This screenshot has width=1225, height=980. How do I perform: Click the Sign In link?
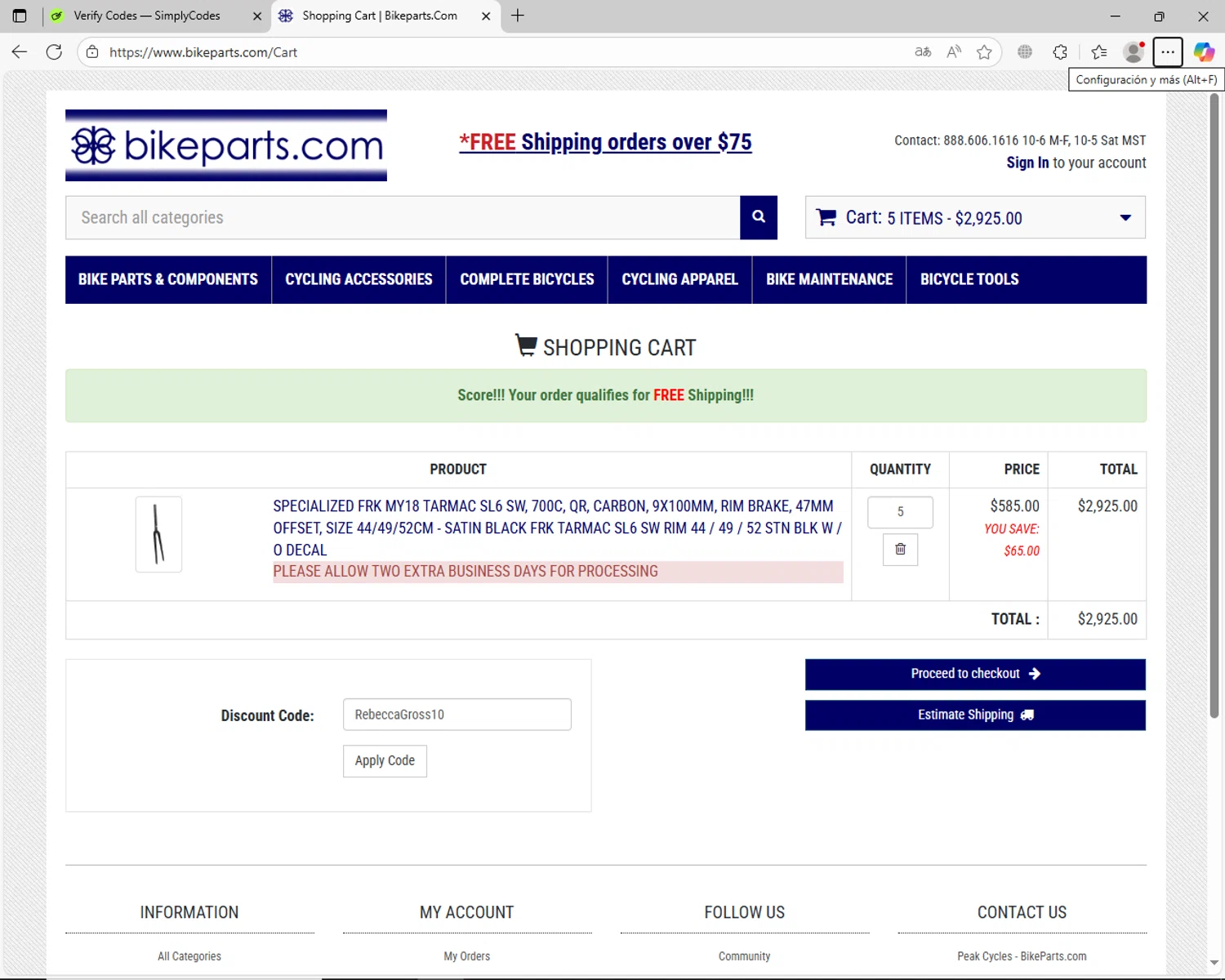point(1027,163)
